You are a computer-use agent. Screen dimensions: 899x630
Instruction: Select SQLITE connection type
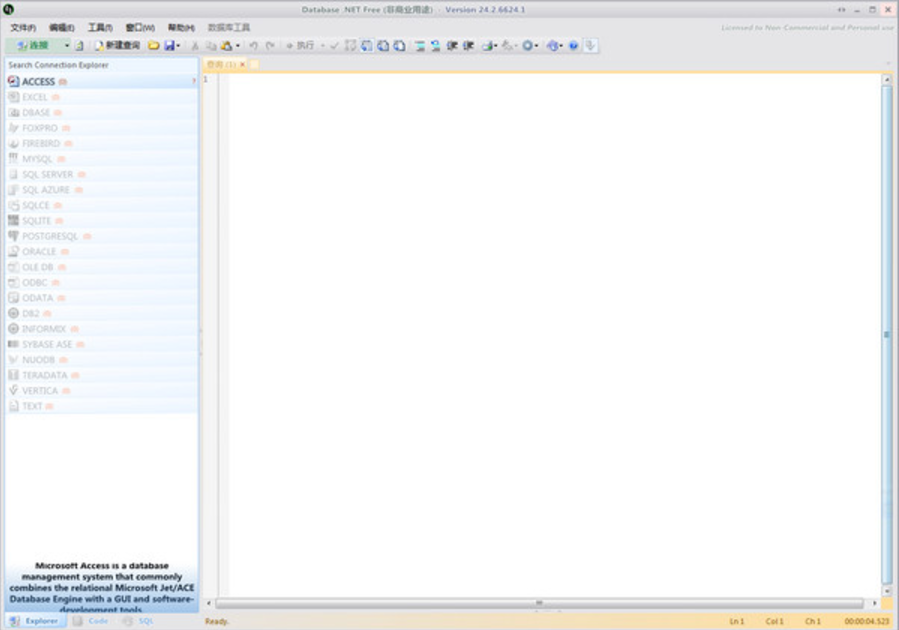(101, 221)
